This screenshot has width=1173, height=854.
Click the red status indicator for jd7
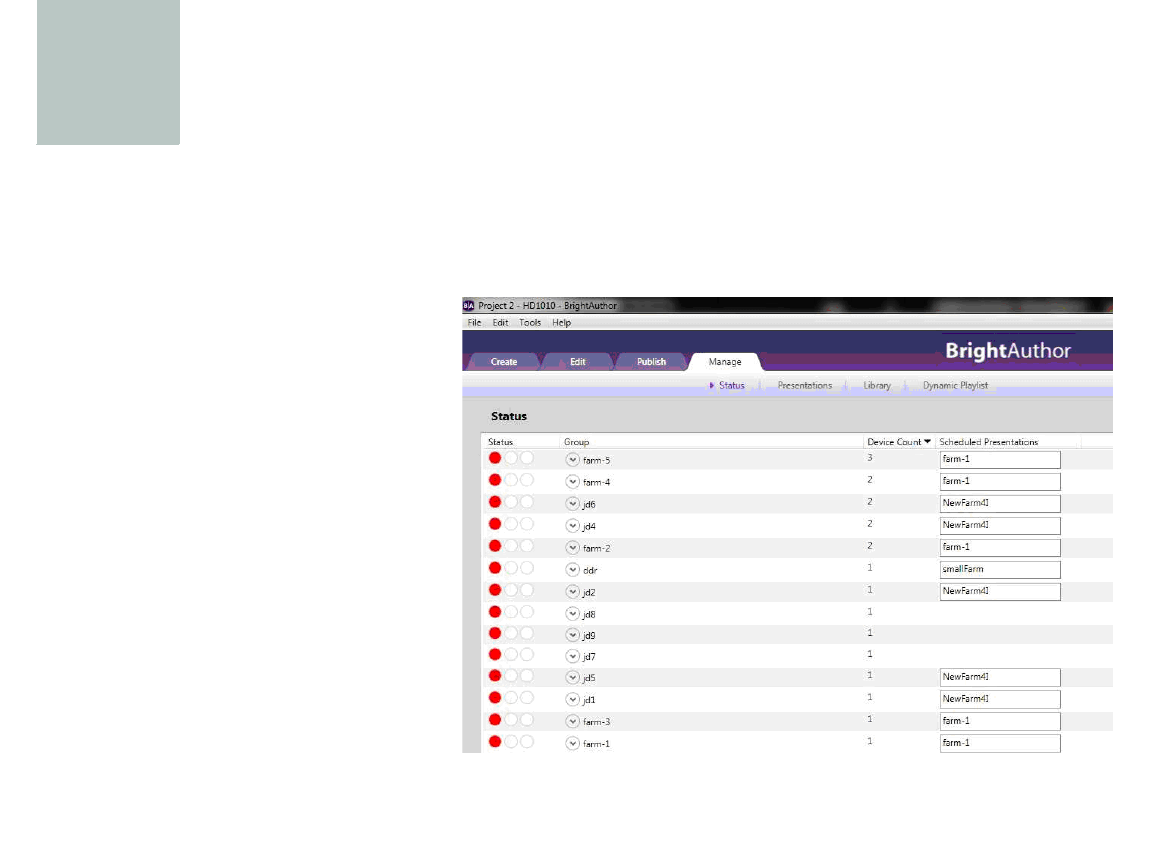pos(495,654)
